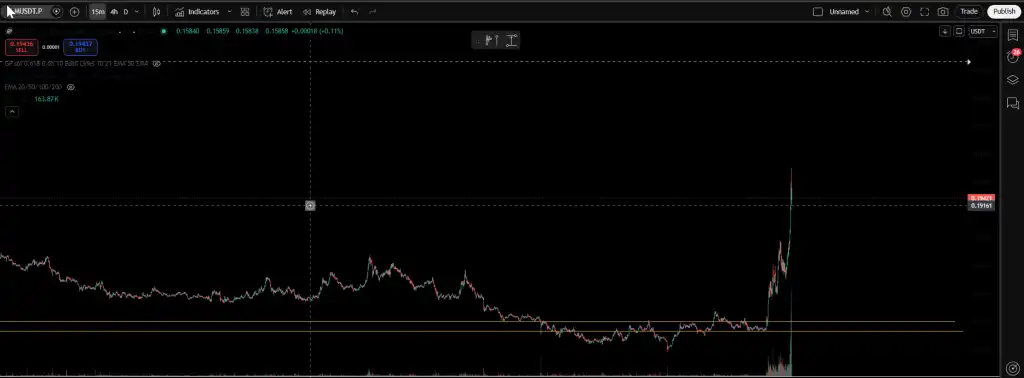Click the green 163.87K volume value
This screenshot has width=1024, height=378.
click(x=46, y=99)
